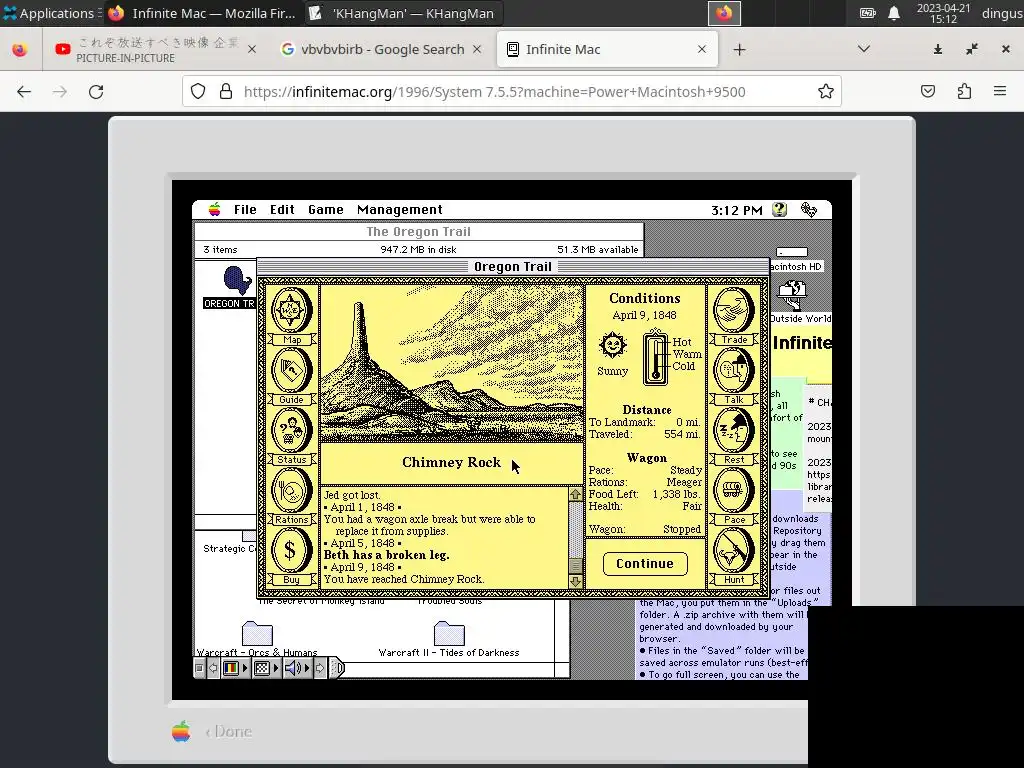This screenshot has height=768, width=1024.
Task: Switch to vbvbvbirb Google Search tab
Action: tap(381, 49)
